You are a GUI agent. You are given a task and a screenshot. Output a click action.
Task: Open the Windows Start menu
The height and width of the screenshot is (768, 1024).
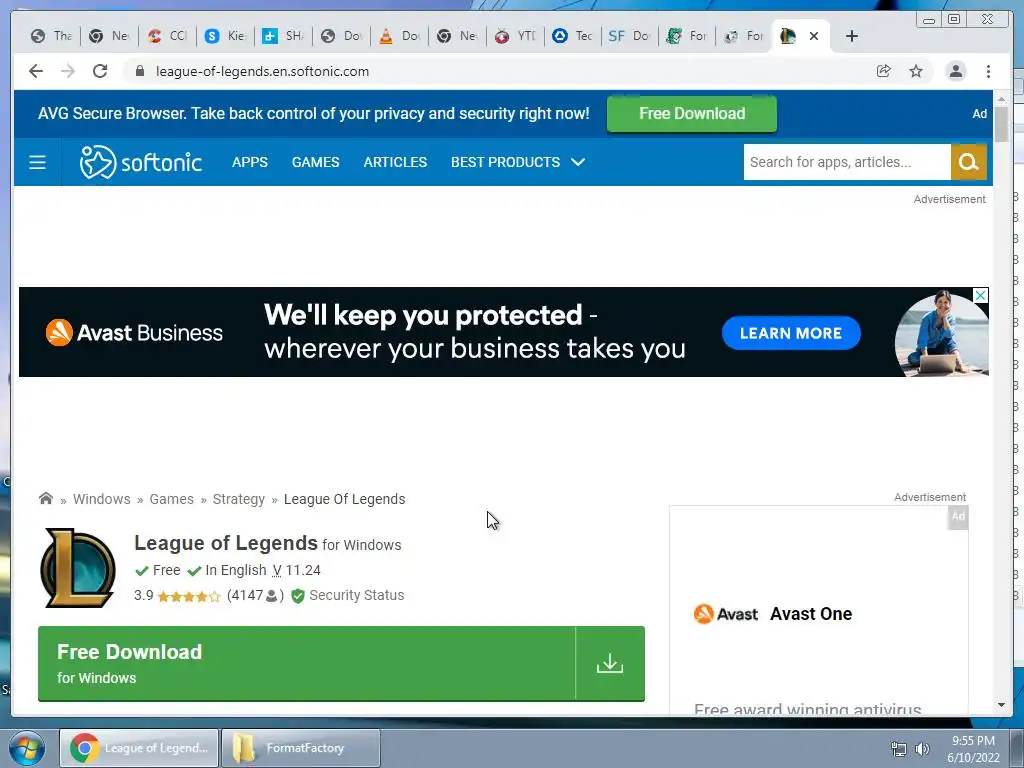pos(27,748)
